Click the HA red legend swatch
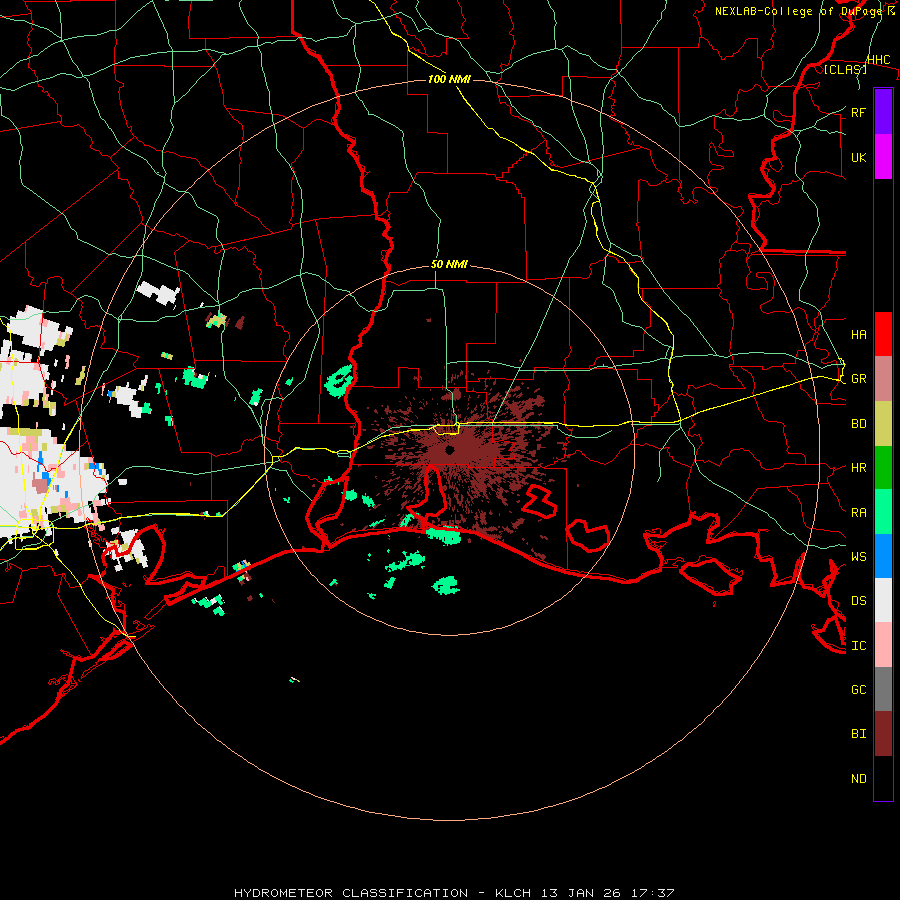The height and width of the screenshot is (900, 900). [x=883, y=334]
